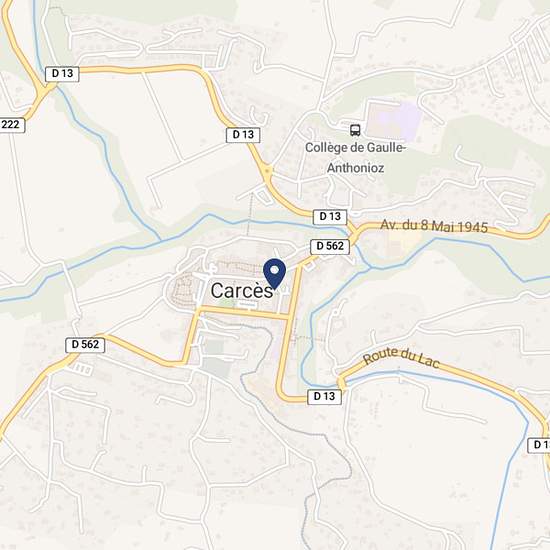Click the yellow road junction by the 222 shield
This screenshot has width=550, height=550.
point(43,92)
